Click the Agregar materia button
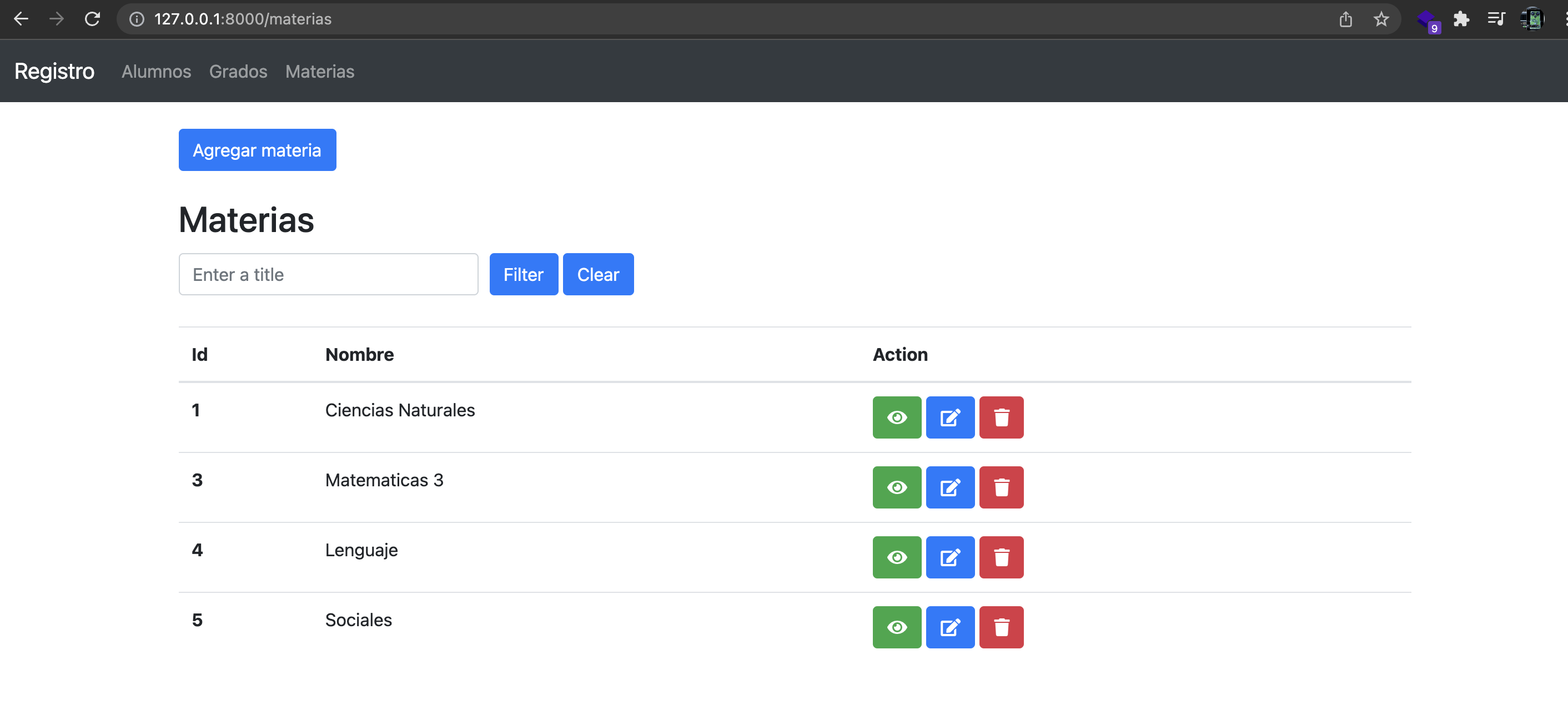Viewport: 1568px width, 725px height. coord(257,150)
